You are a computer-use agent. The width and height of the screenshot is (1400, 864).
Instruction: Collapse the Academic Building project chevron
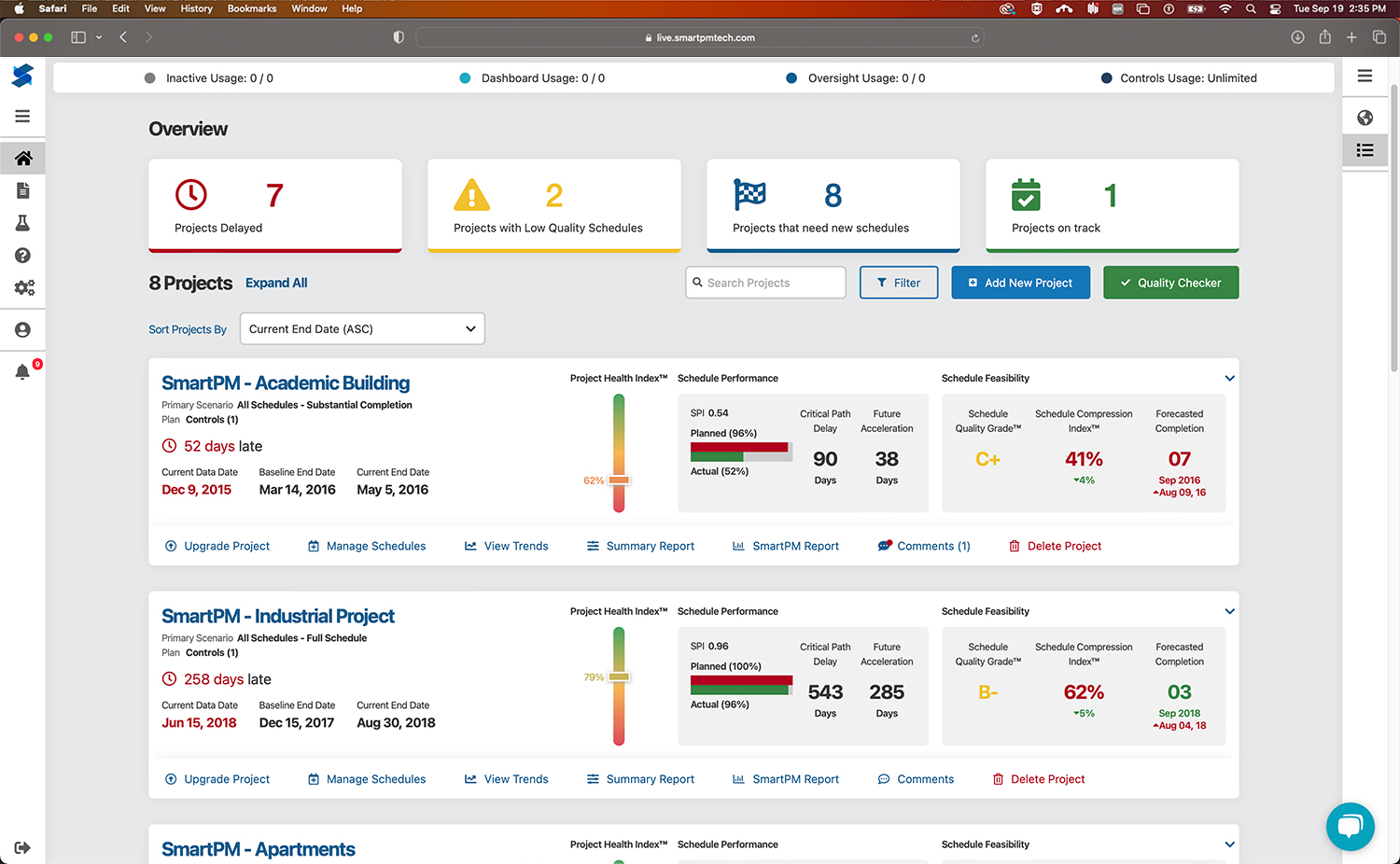1229,379
